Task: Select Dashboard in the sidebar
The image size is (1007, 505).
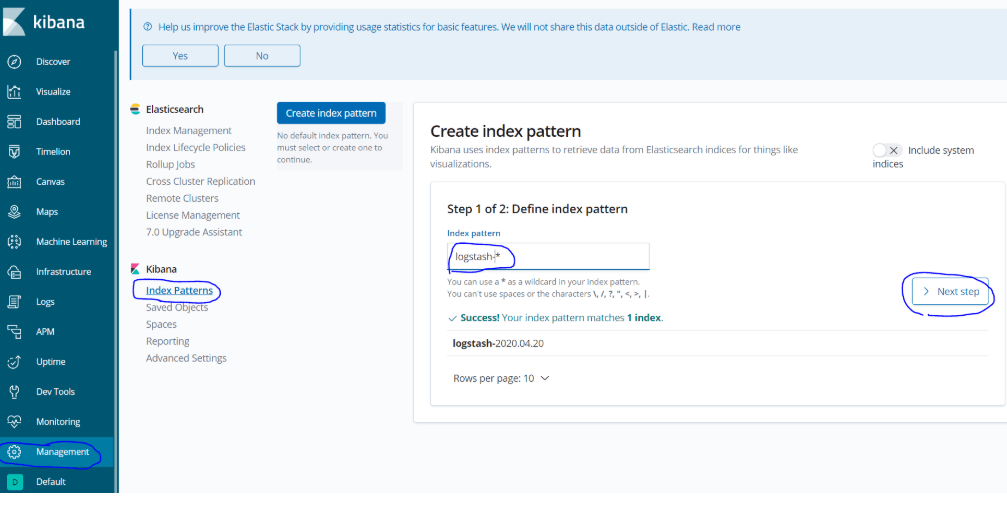Action: coord(58,121)
